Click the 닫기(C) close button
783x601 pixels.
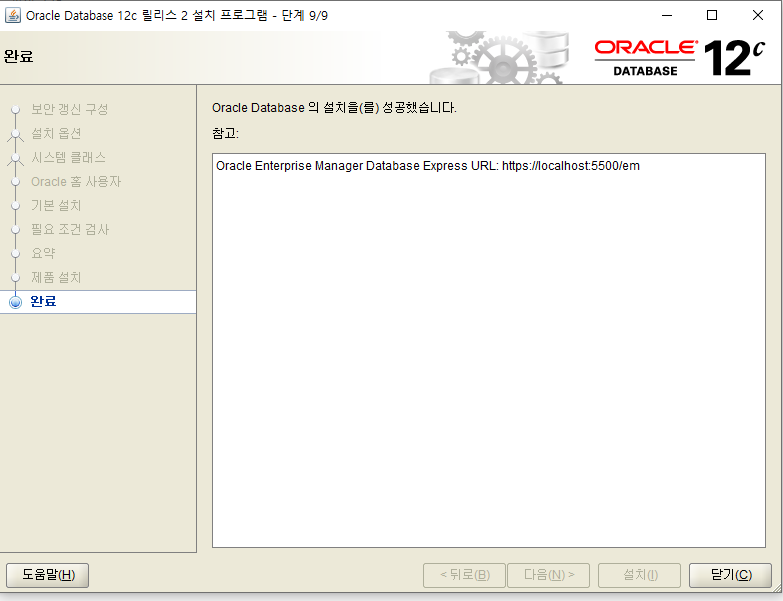[x=730, y=575]
